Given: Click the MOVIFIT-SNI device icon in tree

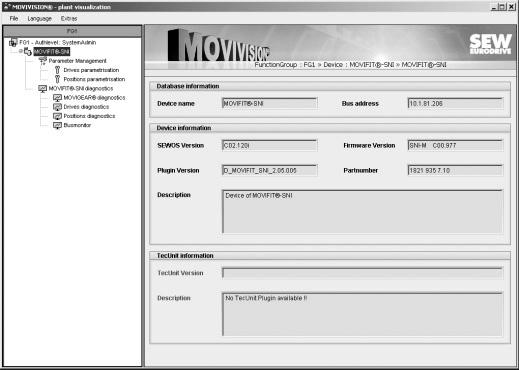Looking at the screenshot, I should click(x=28, y=52).
